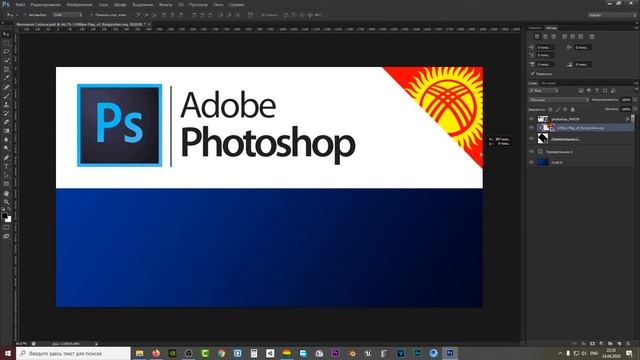The height and width of the screenshot is (360, 640).
Task: Select the History Brush tool
Action: coord(6,113)
